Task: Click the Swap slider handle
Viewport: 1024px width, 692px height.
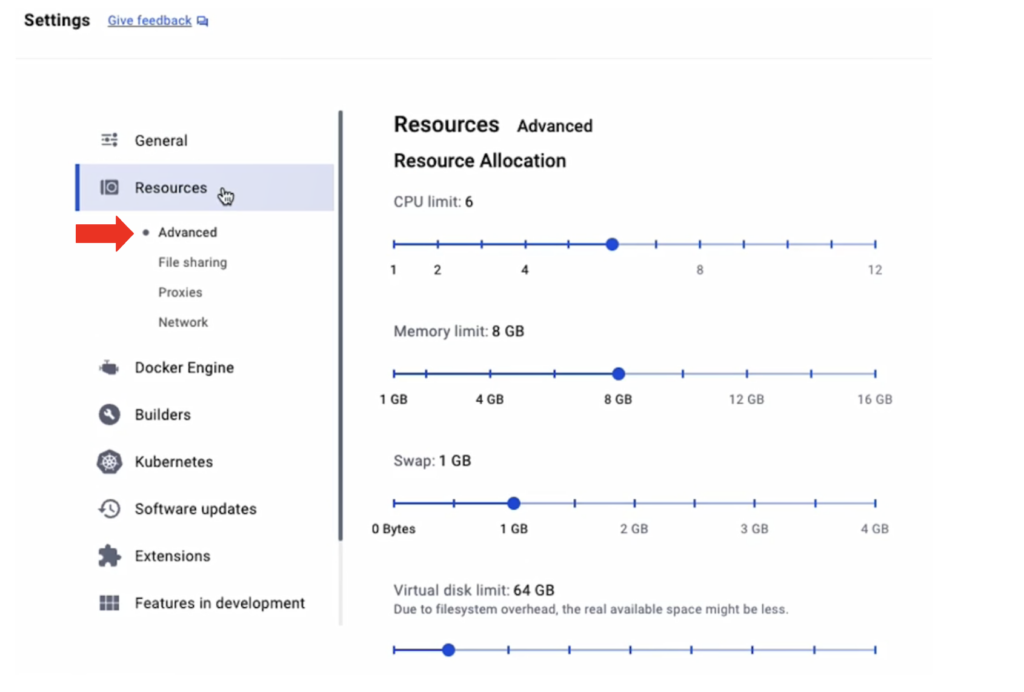Action: point(513,503)
